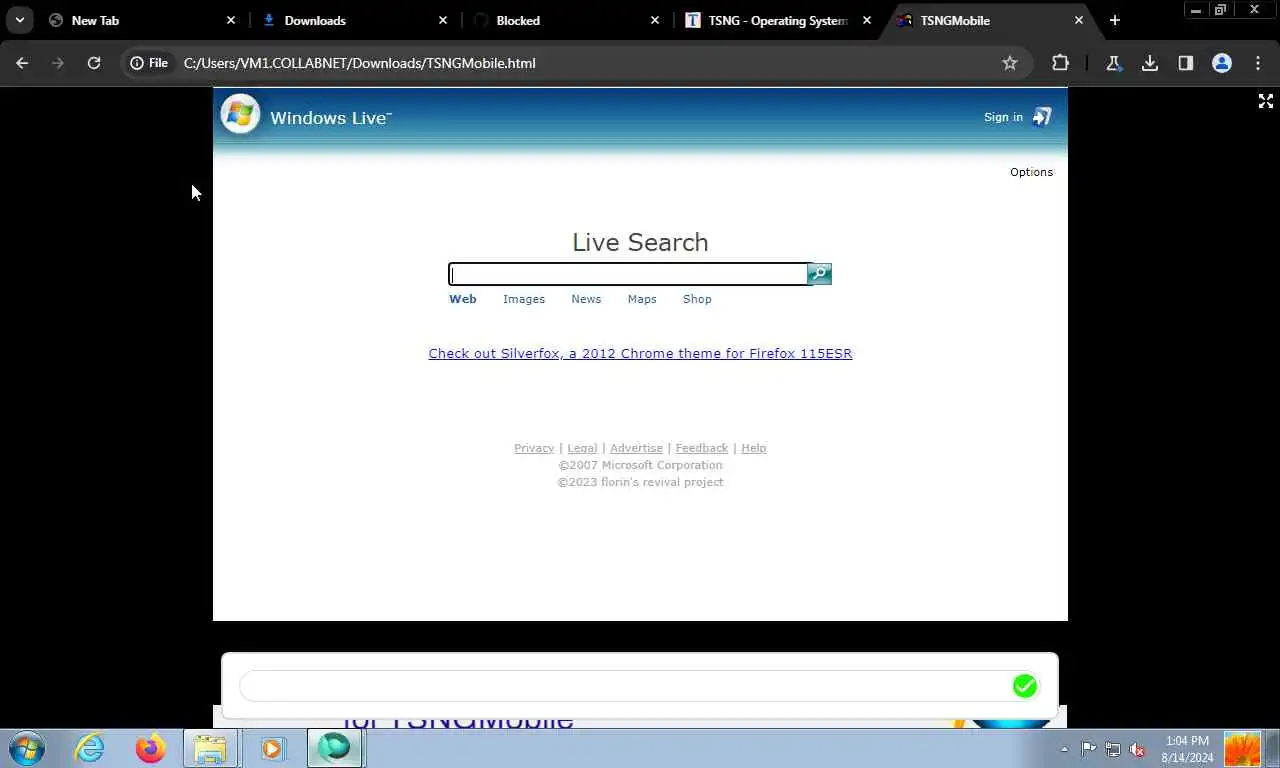Image resolution: width=1280 pixels, height=768 pixels.
Task: Open the Legal footer link
Action: click(582, 448)
